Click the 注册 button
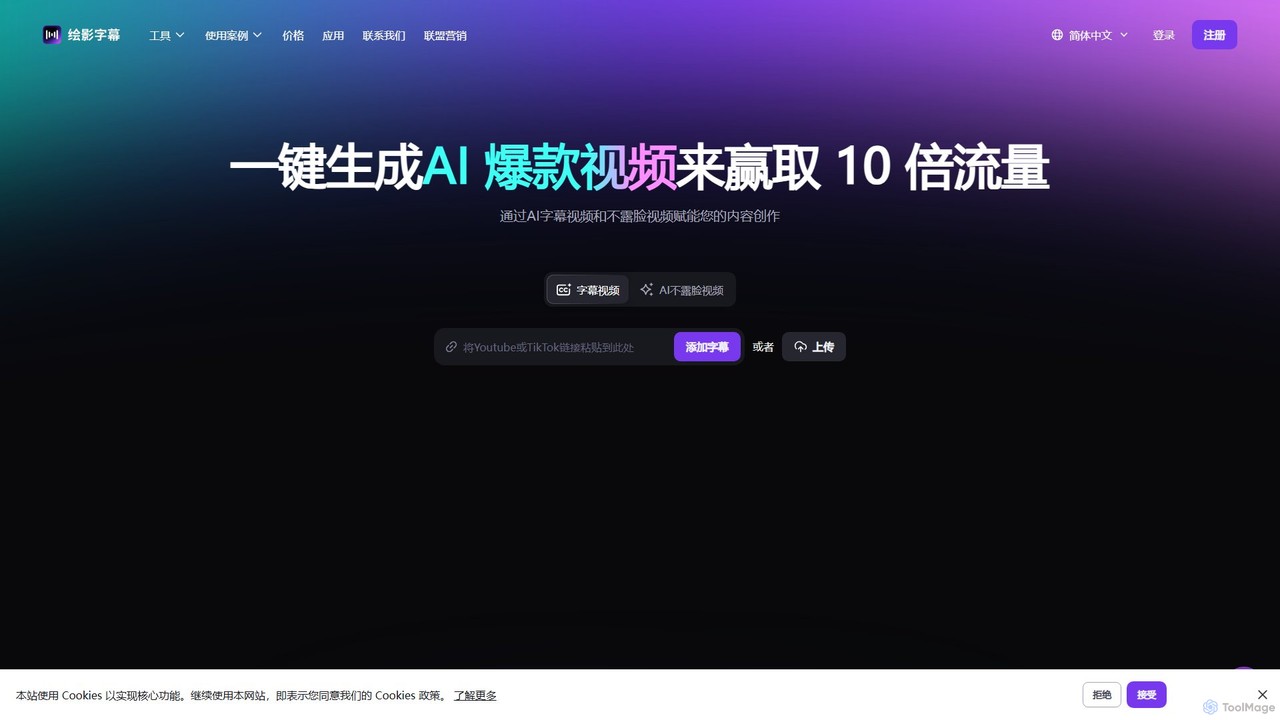 [1214, 35]
